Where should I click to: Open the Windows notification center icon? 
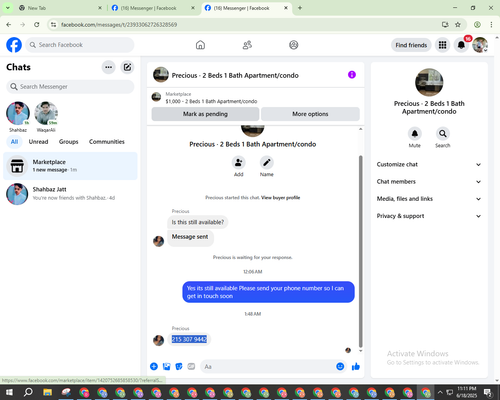(x=488, y=392)
